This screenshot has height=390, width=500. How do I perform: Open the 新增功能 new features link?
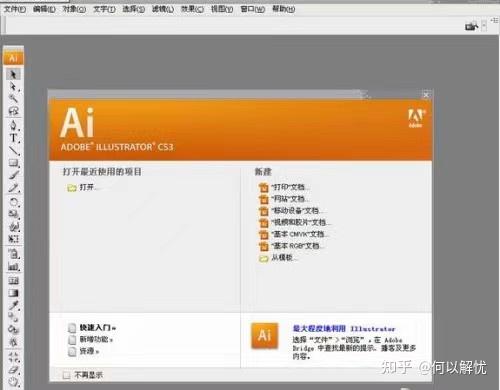tap(91, 340)
